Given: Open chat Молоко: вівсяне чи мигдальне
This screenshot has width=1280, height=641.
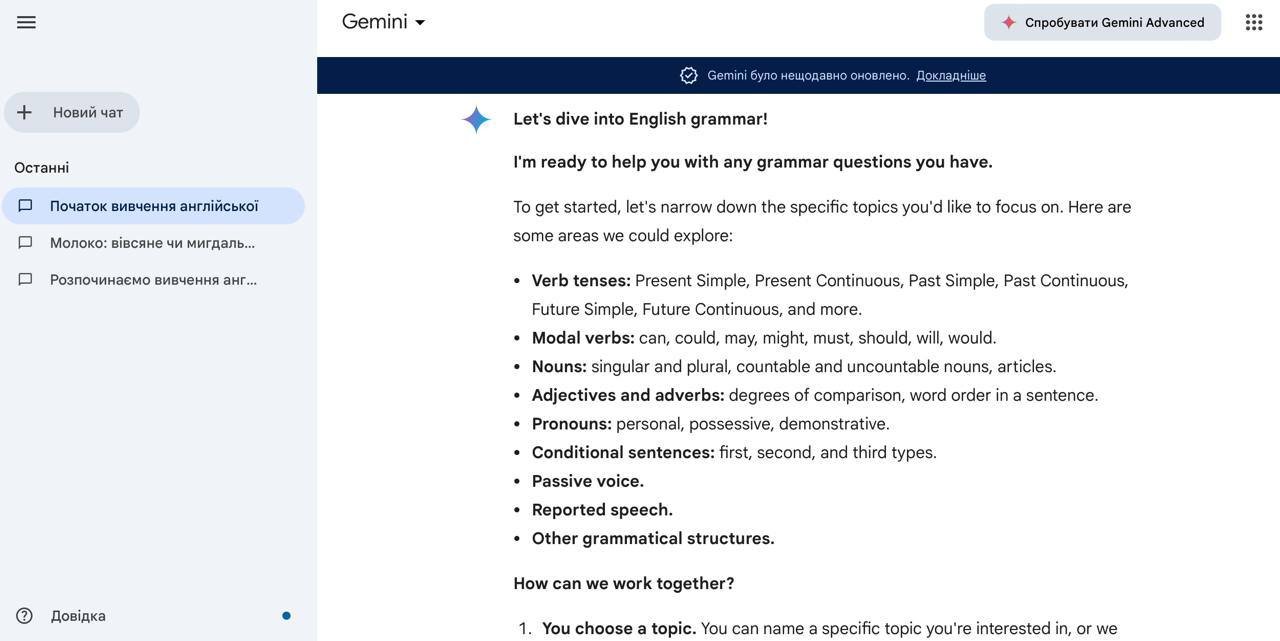Looking at the screenshot, I should coord(153,243).
